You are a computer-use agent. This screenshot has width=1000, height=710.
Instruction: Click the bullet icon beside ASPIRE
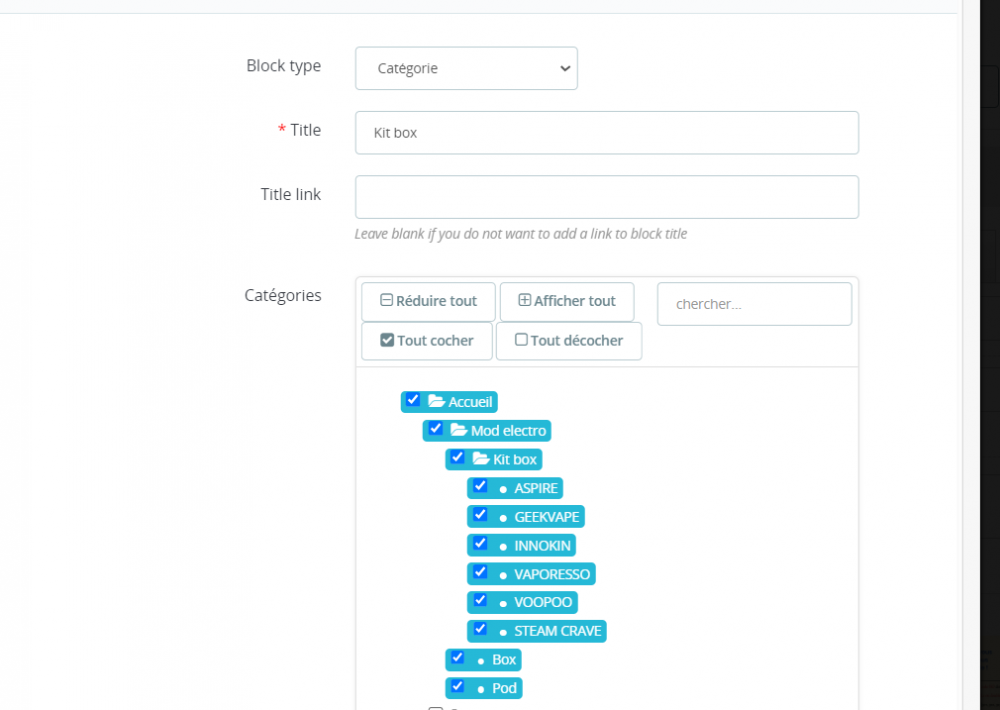[503, 489]
